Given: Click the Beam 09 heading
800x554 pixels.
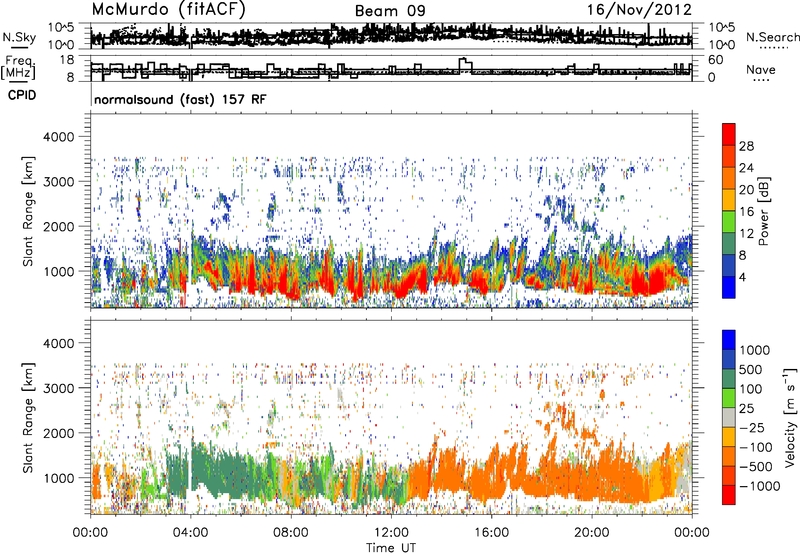Looking at the screenshot, I should tap(390, 11).
